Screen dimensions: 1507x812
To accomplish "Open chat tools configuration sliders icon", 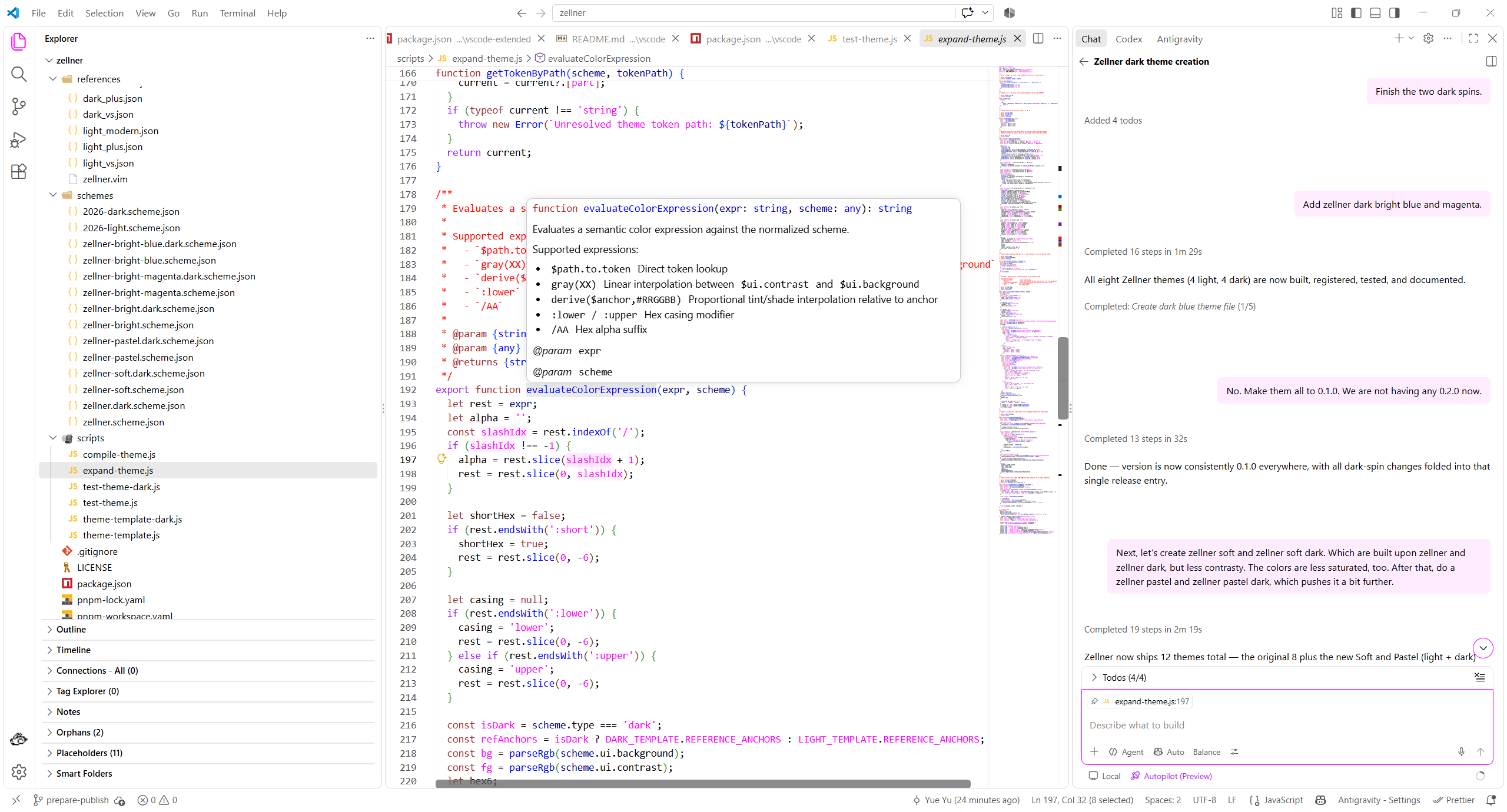I will pos(1234,752).
